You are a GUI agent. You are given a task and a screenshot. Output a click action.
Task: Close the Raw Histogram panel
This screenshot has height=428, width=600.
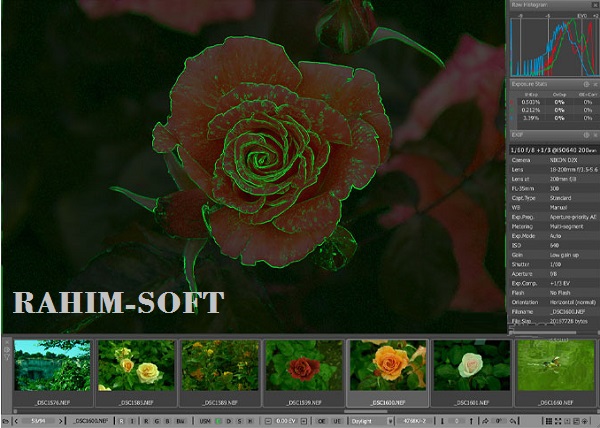593,5
